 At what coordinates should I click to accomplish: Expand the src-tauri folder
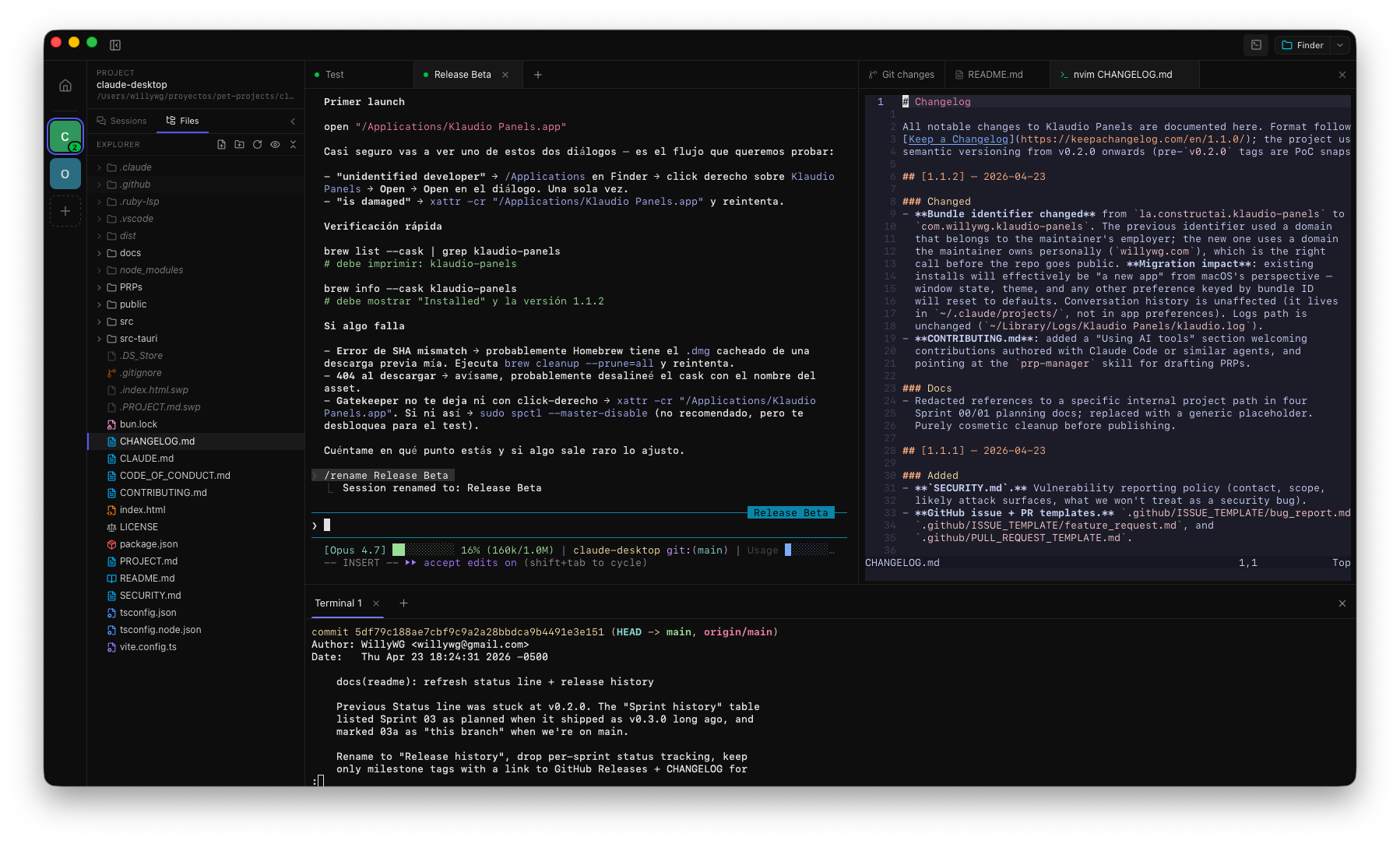point(195,339)
